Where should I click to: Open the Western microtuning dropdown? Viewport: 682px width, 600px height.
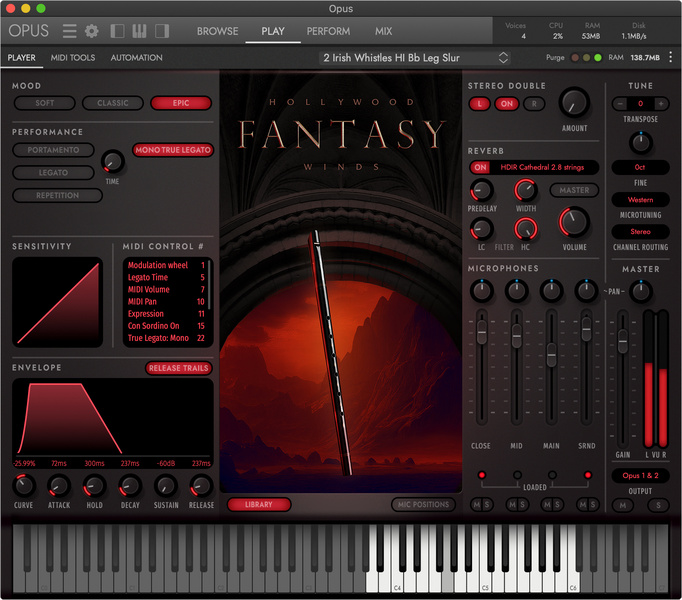[640, 200]
